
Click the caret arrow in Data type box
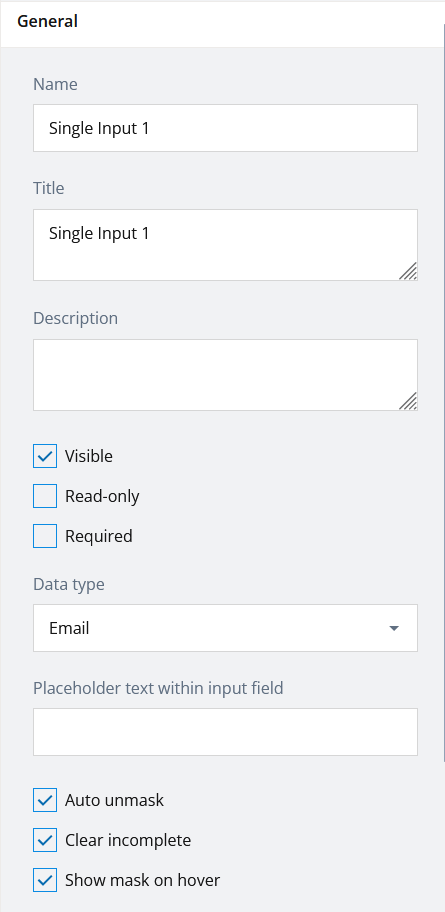394,628
